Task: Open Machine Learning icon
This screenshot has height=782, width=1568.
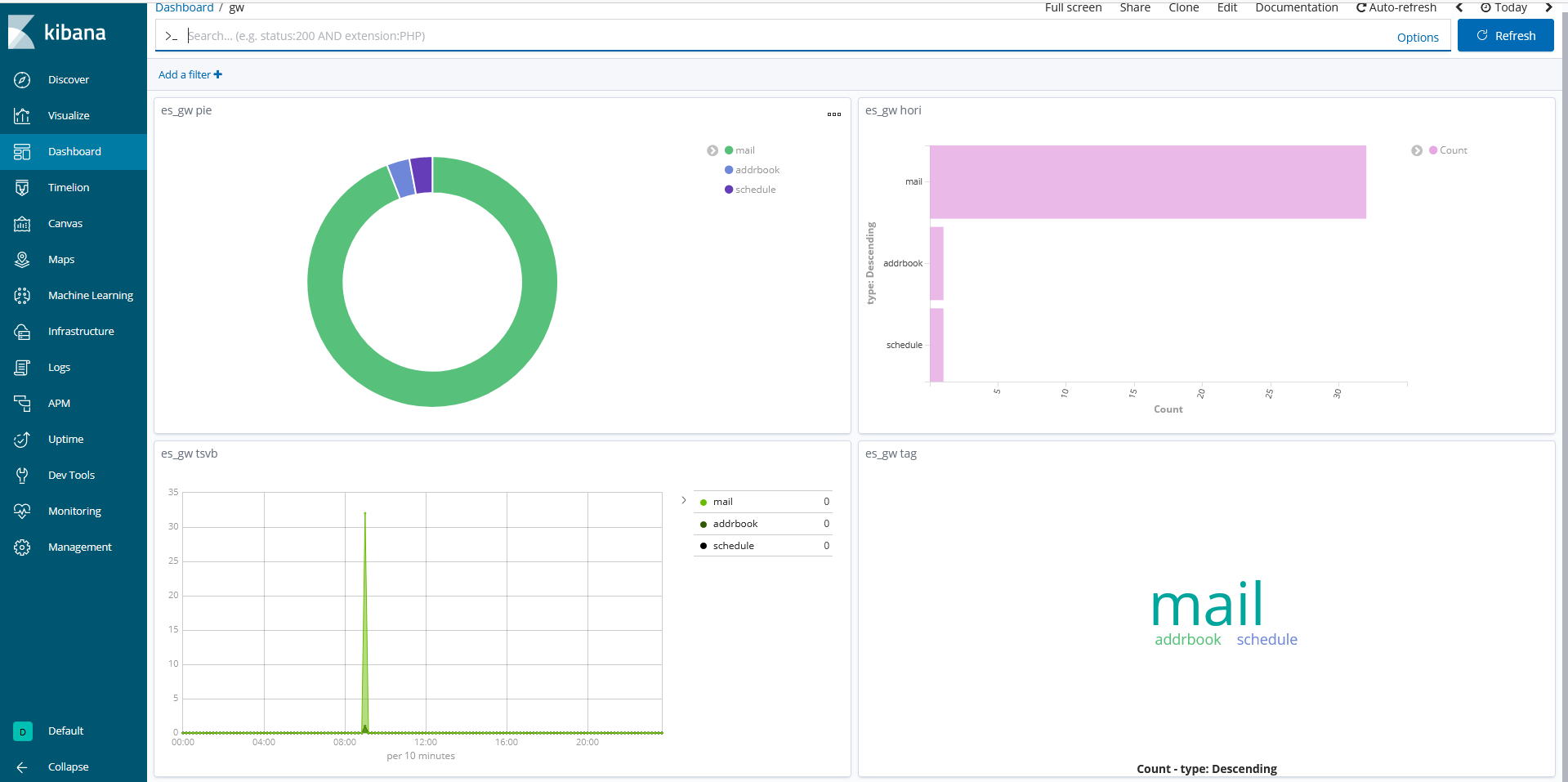Action: (x=22, y=295)
